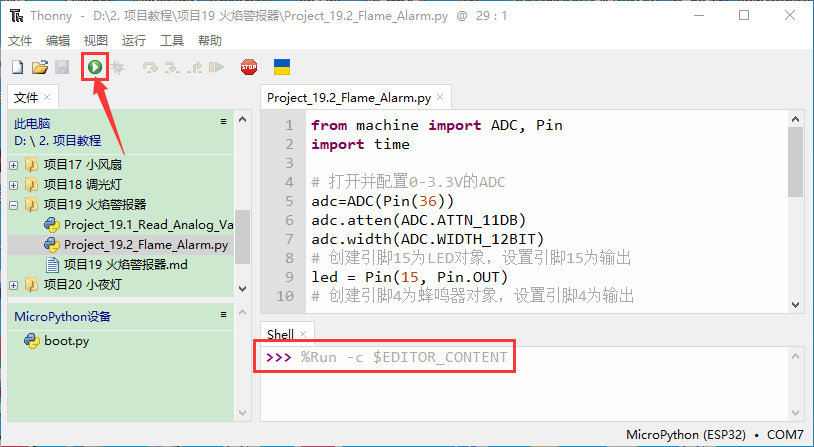Collapse the 项目19 火焰警报器 folder

(x=13, y=205)
